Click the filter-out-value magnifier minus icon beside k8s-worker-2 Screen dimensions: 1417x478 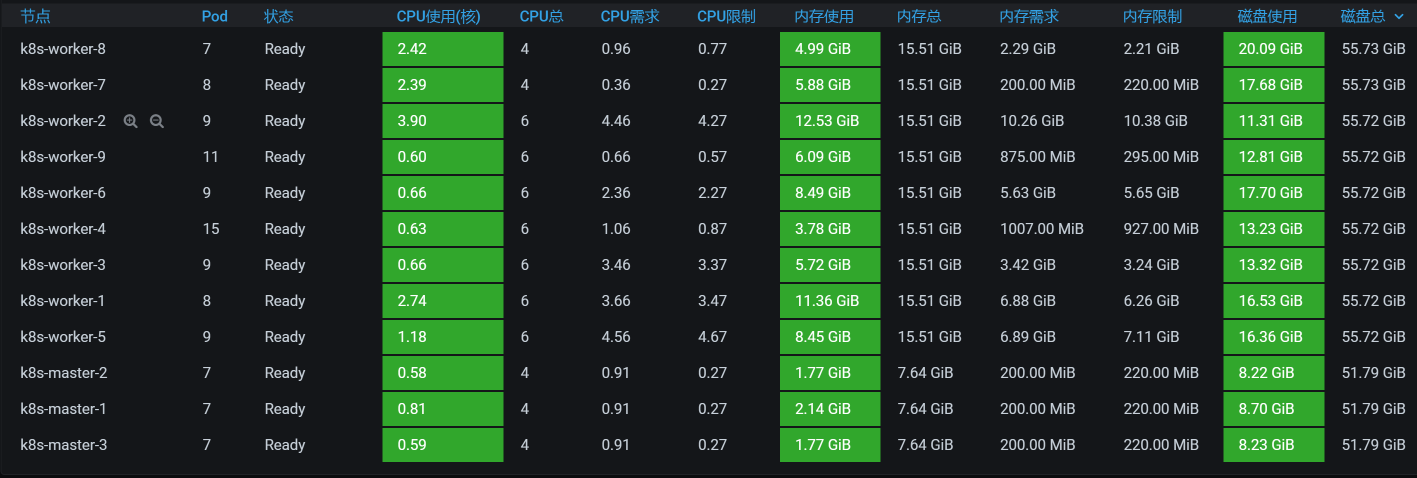click(x=156, y=121)
